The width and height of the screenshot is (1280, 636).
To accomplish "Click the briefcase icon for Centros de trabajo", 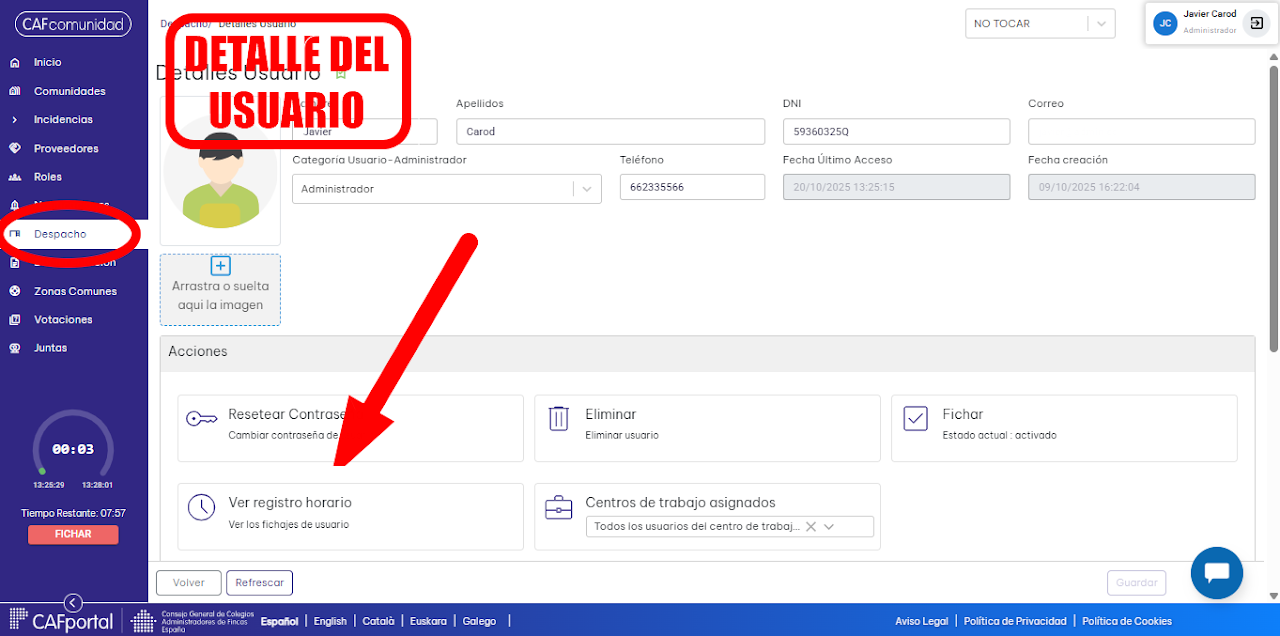I will click(558, 507).
